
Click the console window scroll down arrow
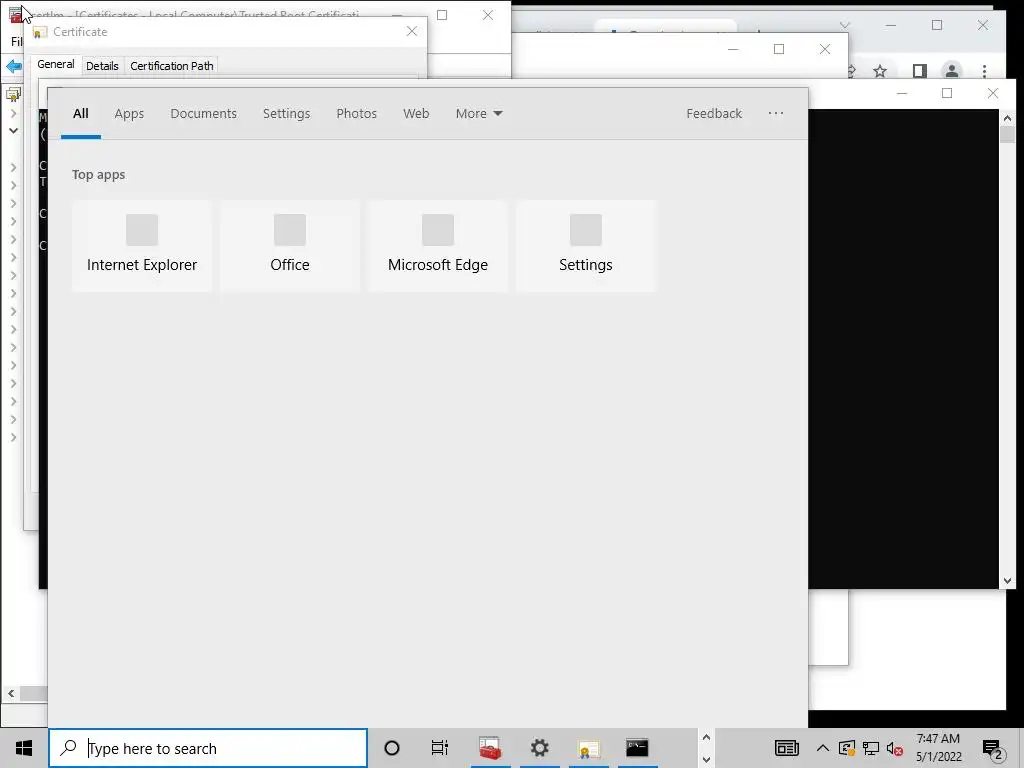coord(1007,581)
